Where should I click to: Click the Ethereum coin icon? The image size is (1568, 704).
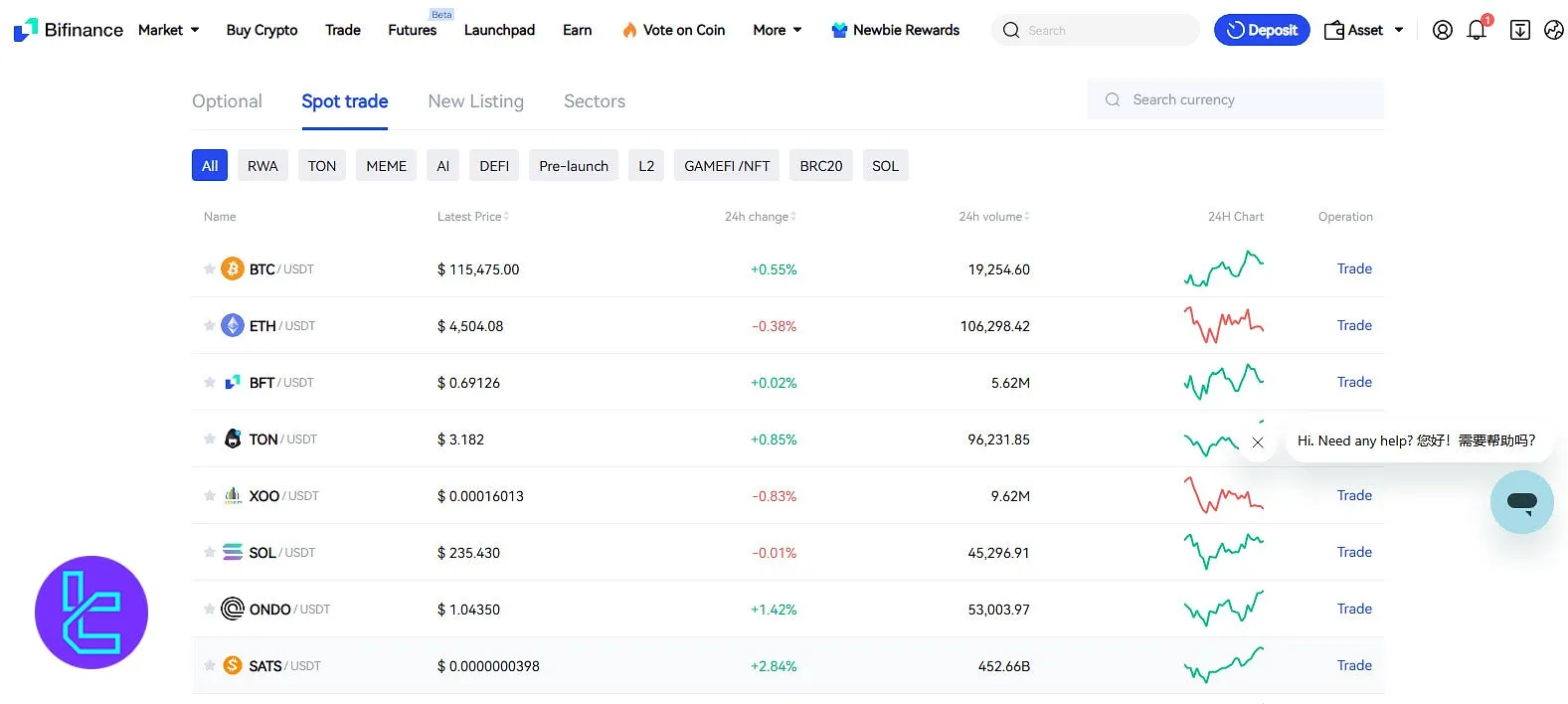tap(233, 325)
